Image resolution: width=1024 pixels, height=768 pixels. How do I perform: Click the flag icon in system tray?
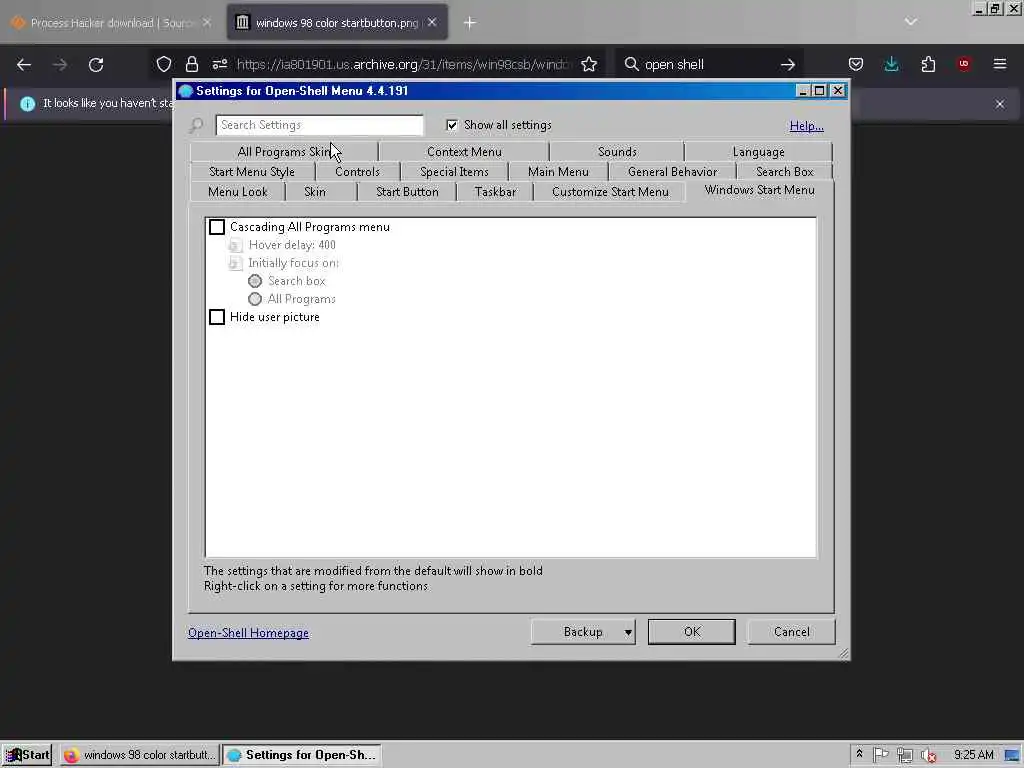[880, 754]
